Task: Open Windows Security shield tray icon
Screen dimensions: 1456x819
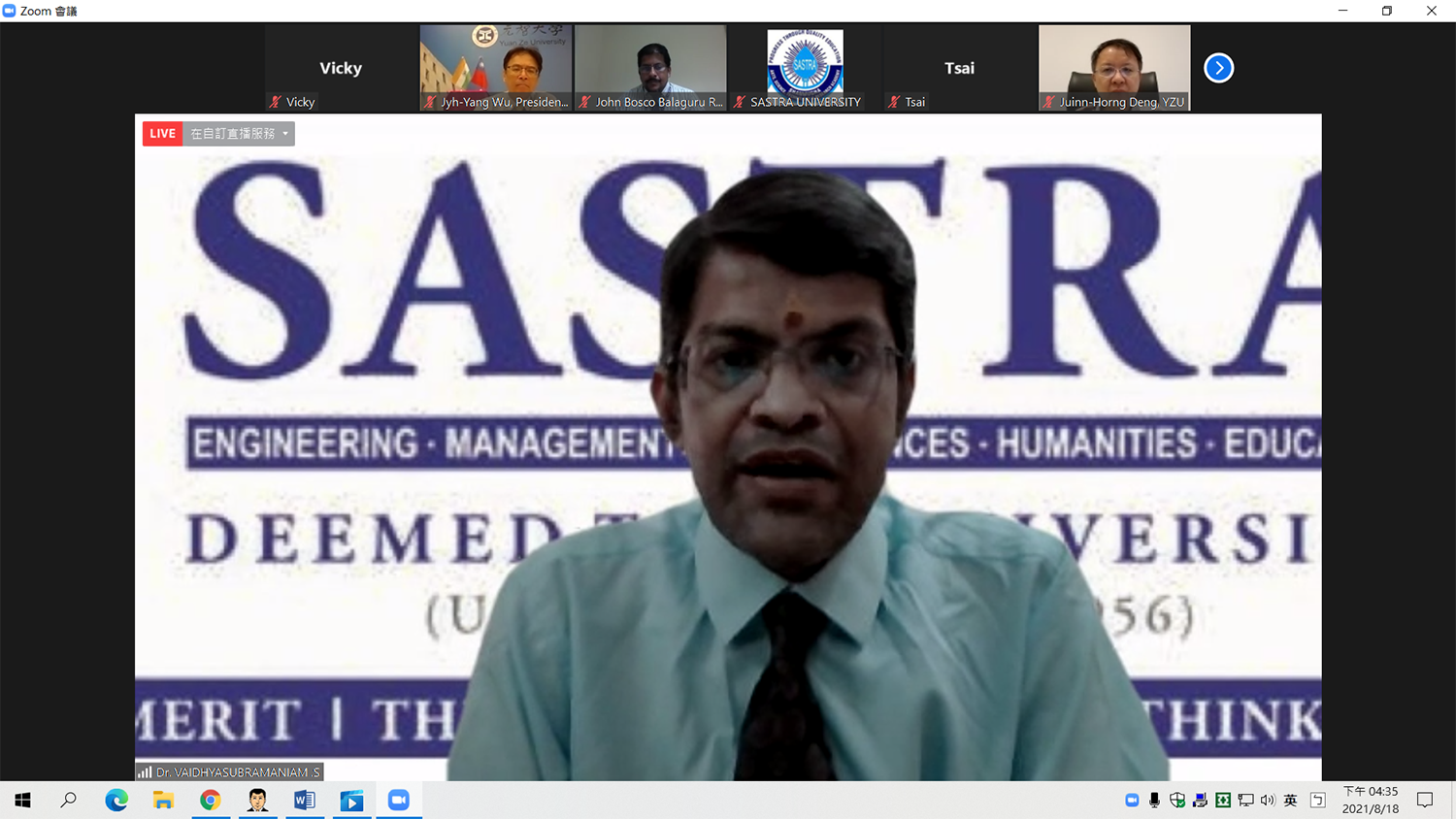Action: click(x=1177, y=801)
